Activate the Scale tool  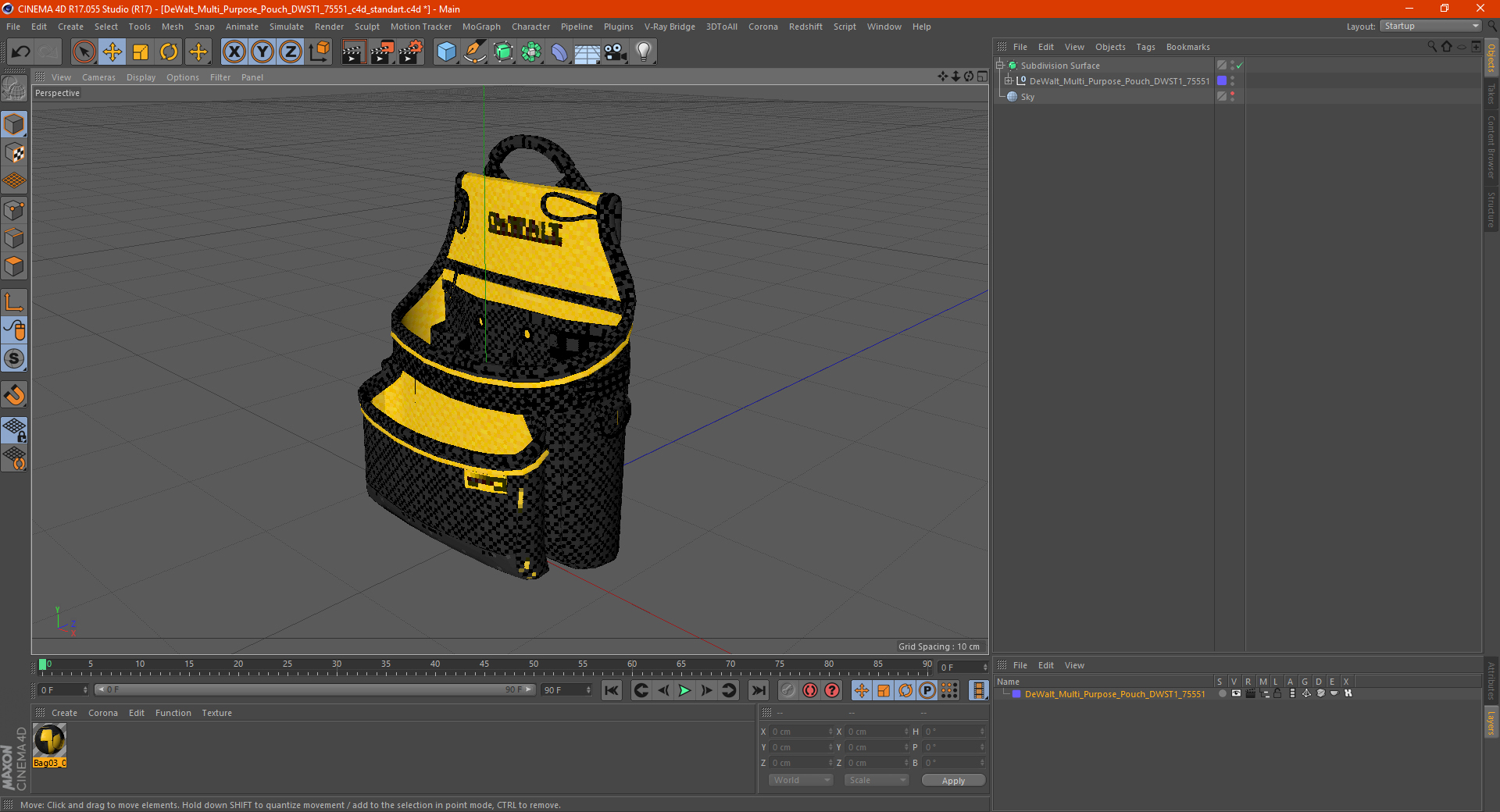141,52
